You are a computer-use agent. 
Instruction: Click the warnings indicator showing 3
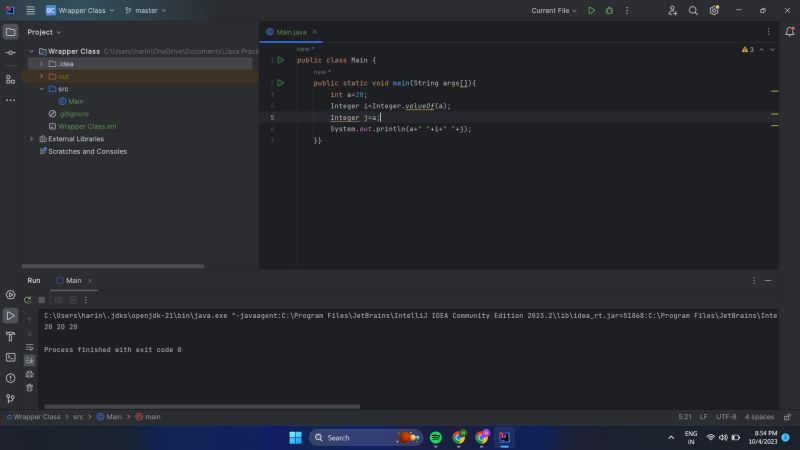coord(747,49)
